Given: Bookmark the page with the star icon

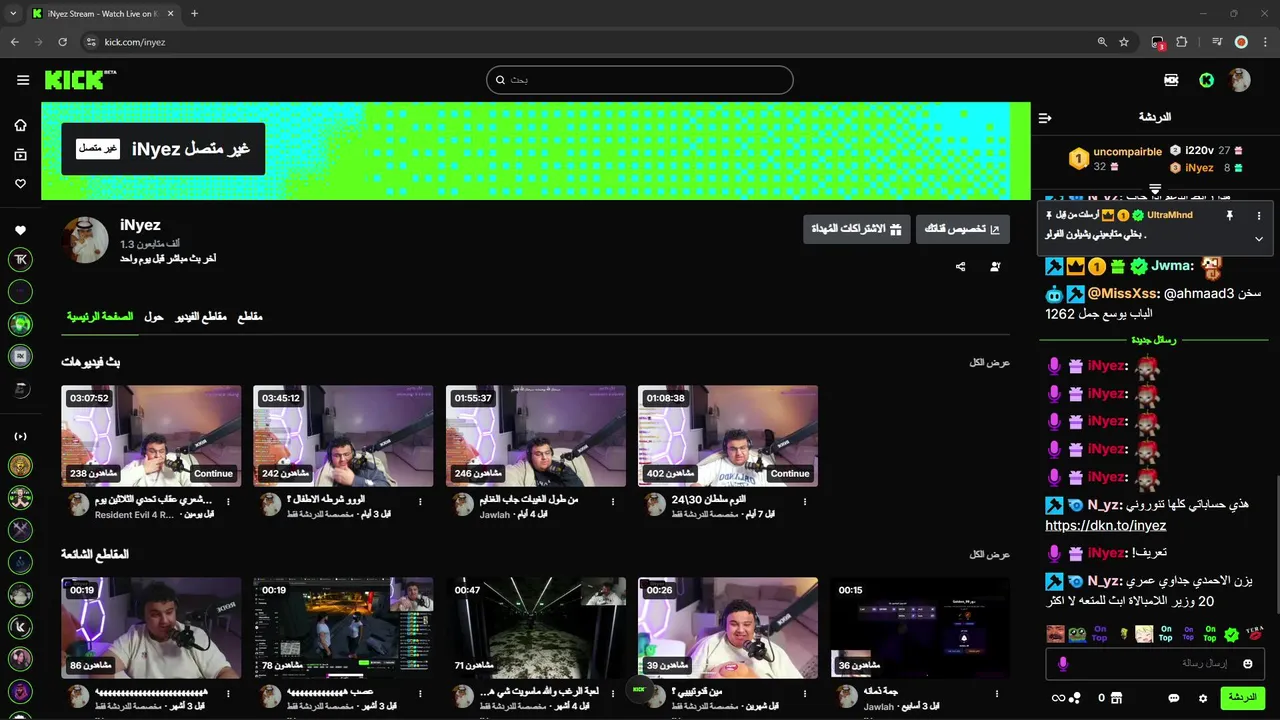Looking at the screenshot, I should 1124,42.
